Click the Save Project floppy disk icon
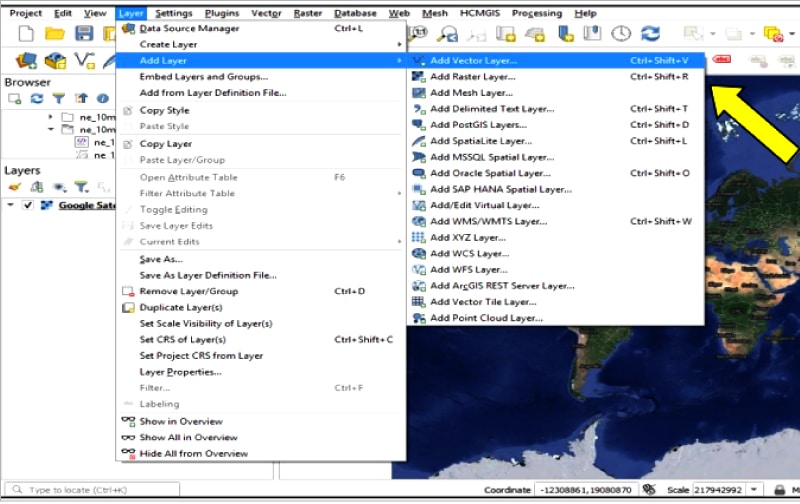The width and height of the screenshot is (800, 504). click(84, 34)
